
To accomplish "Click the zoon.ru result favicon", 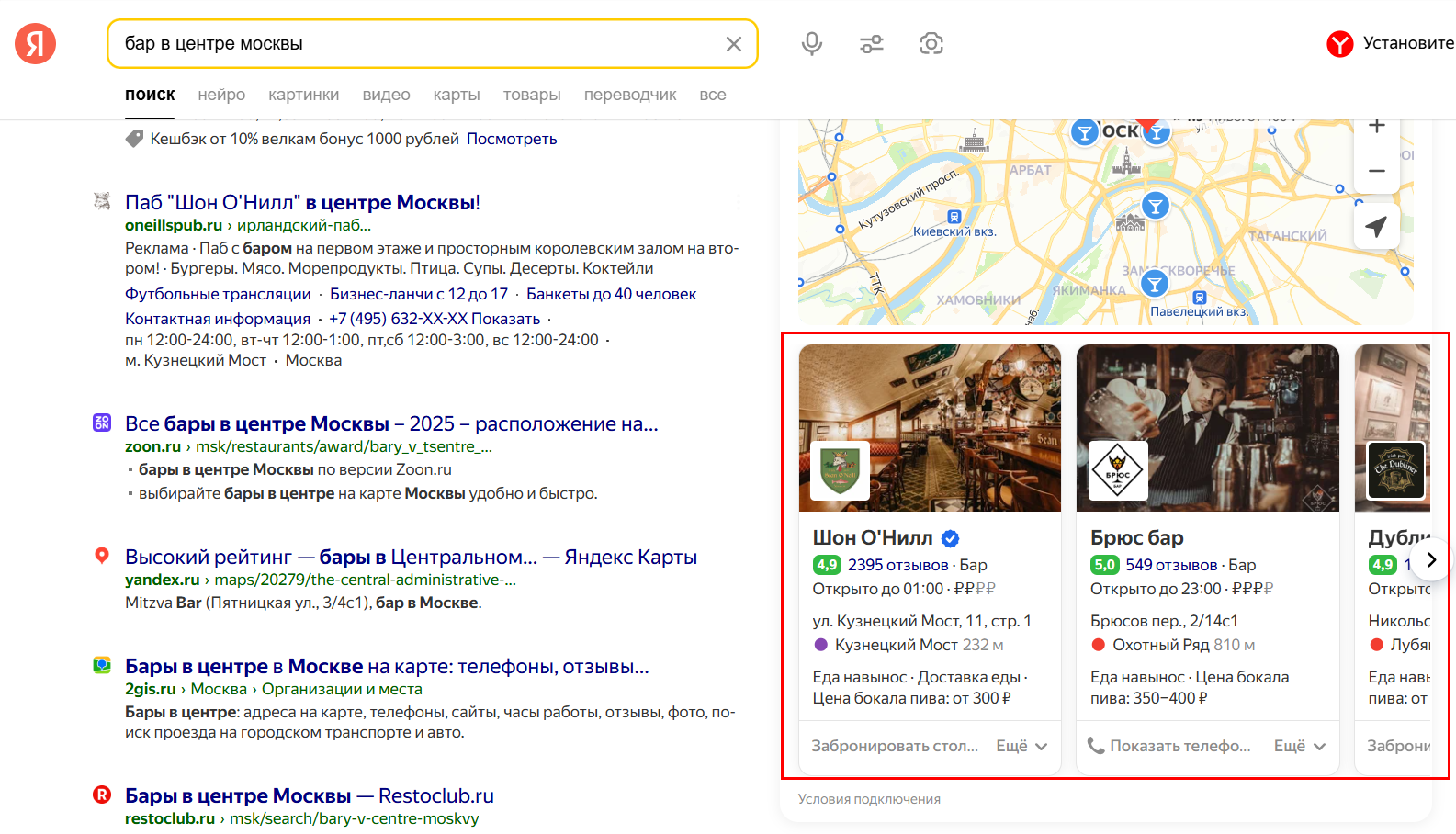I will click(102, 423).
